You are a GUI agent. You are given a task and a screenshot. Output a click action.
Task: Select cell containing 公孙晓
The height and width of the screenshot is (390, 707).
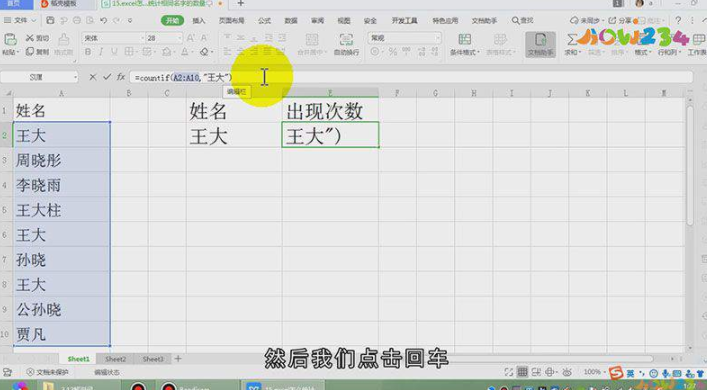[x=61, y=309]
